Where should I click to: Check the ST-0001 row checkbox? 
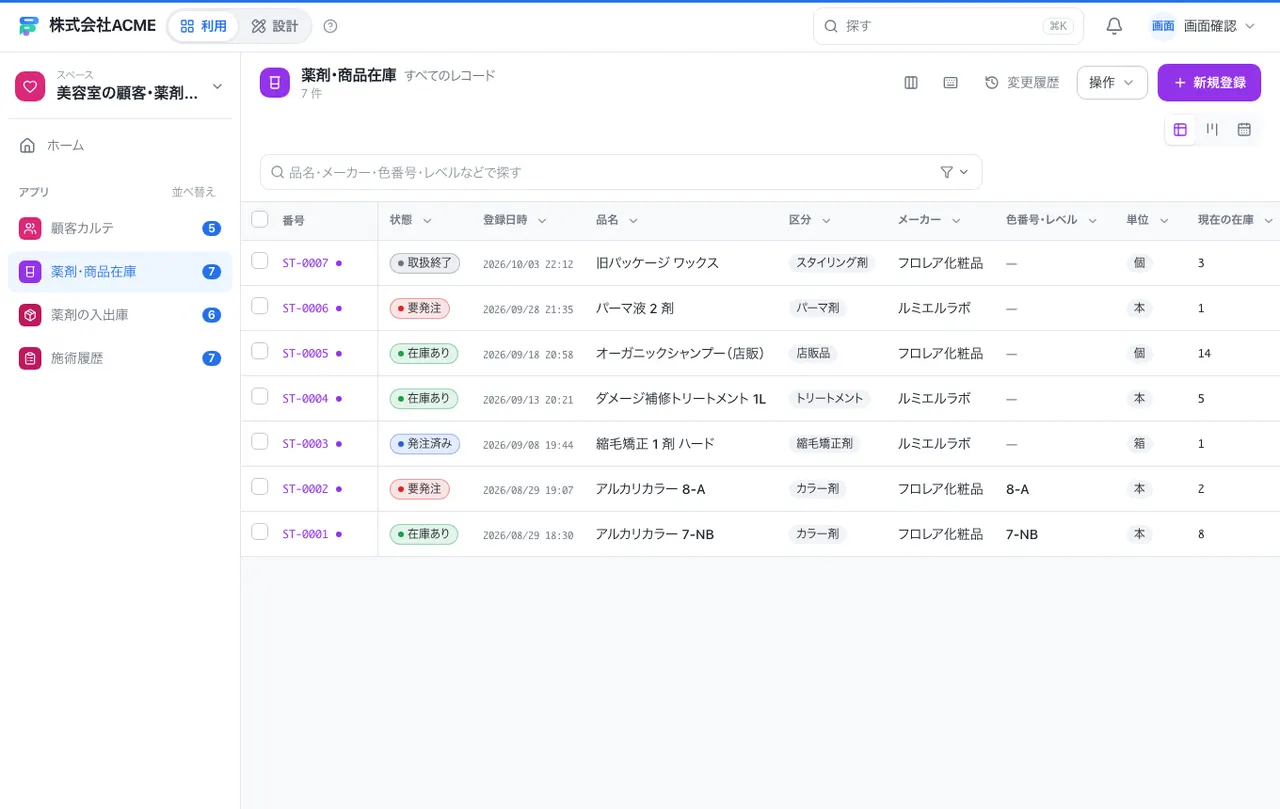pyautogui.click(x=260, y=532)
